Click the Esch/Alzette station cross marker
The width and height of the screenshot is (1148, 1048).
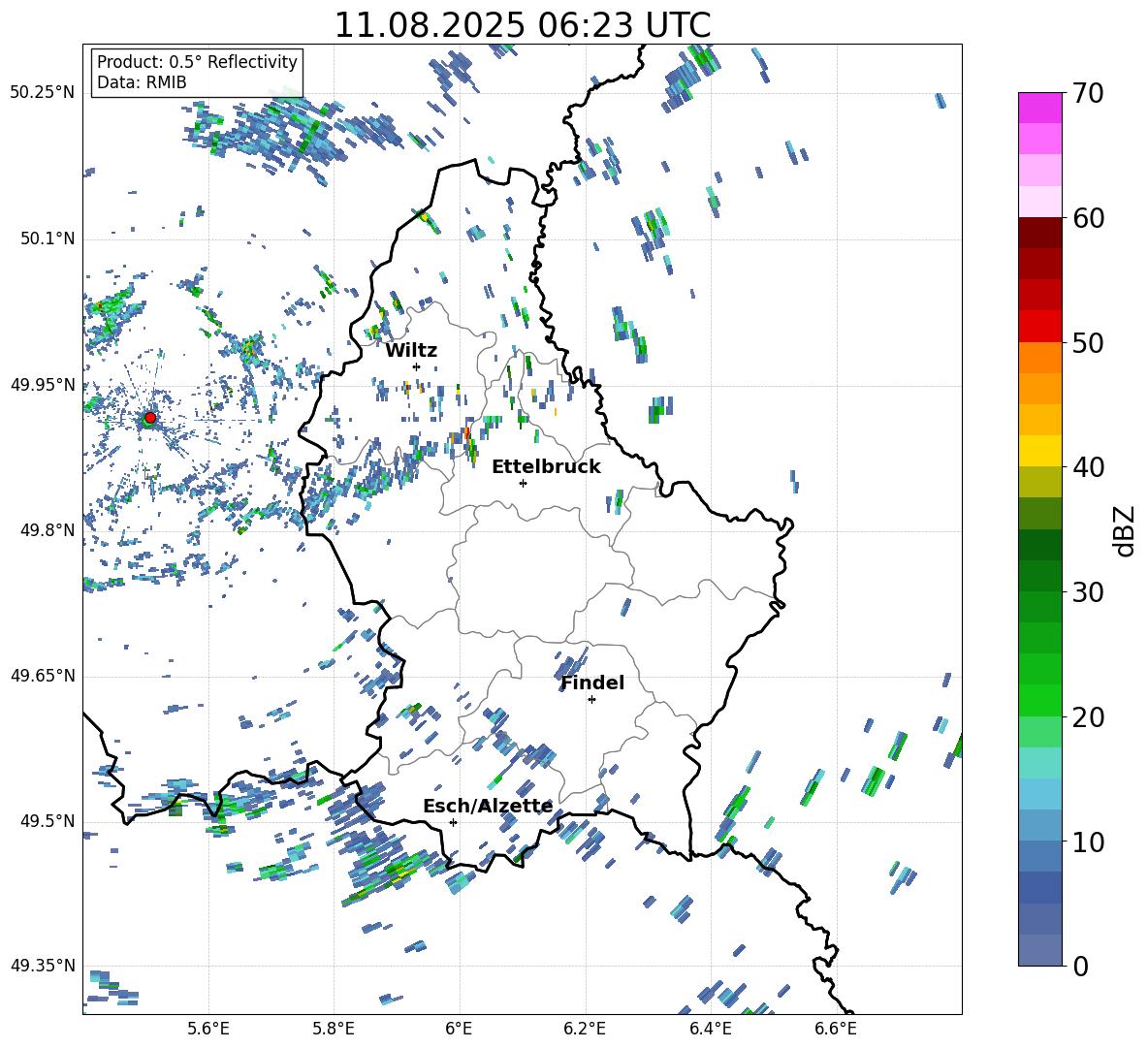(453, 822)
